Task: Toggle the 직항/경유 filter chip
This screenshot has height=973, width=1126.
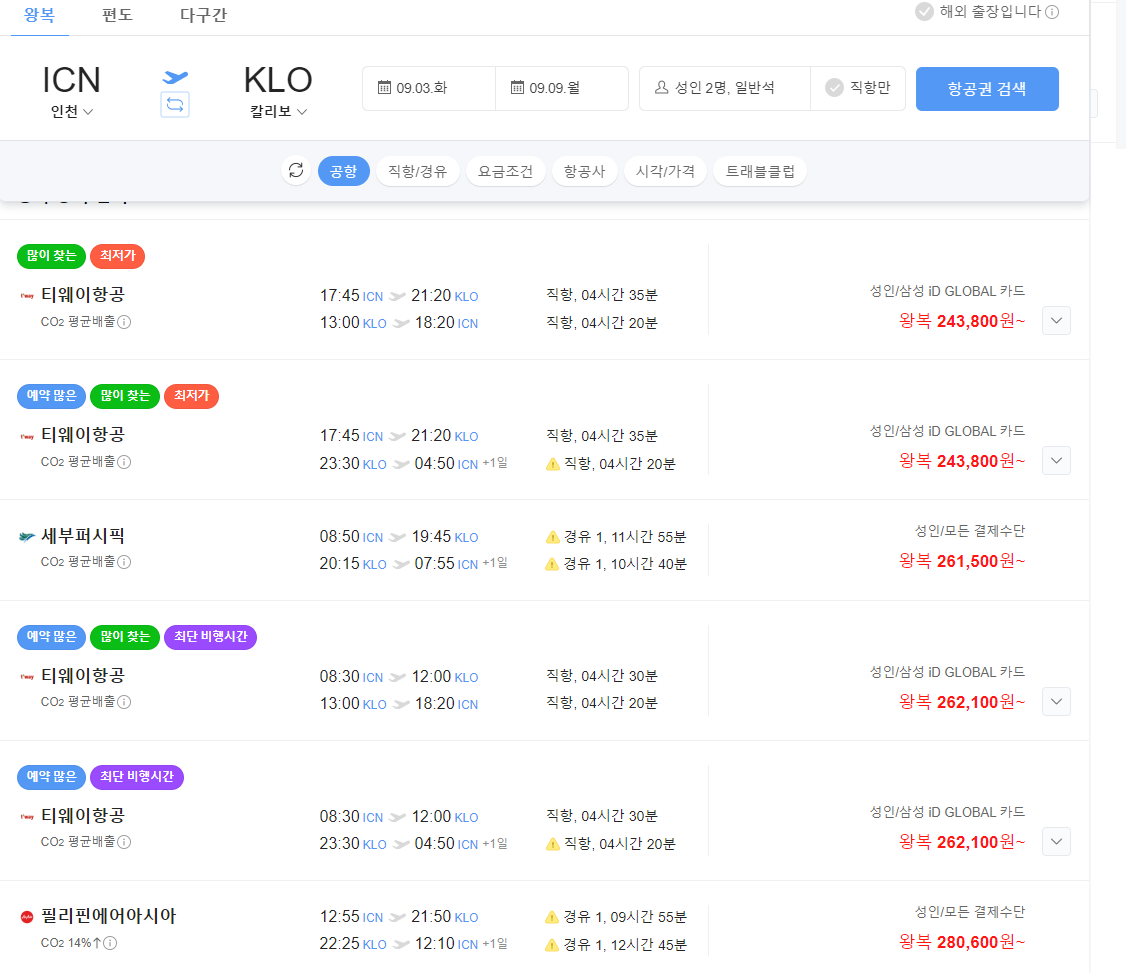Action: coord(418,170)
